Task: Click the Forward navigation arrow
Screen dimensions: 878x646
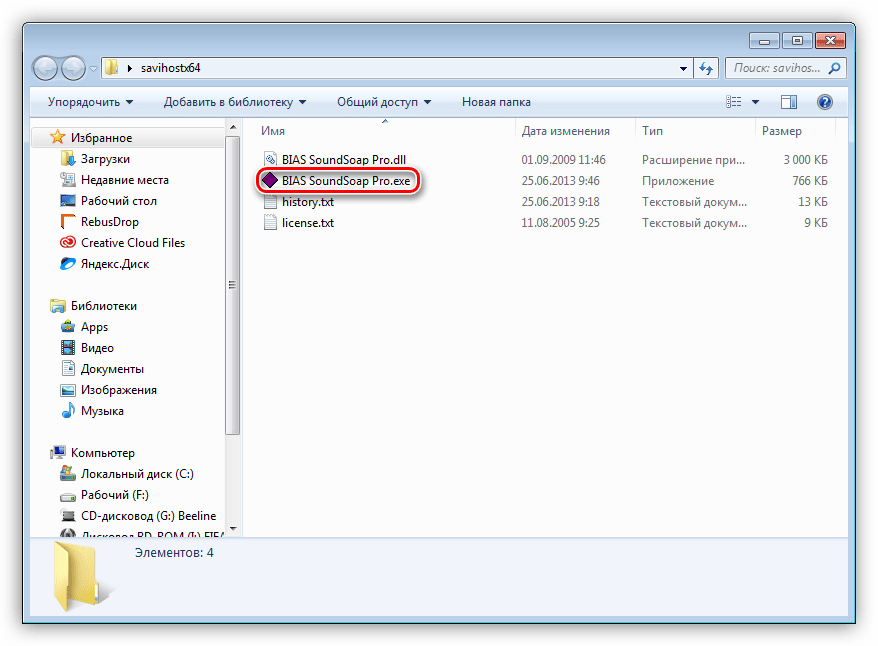Action: click(x=73, y=69)
